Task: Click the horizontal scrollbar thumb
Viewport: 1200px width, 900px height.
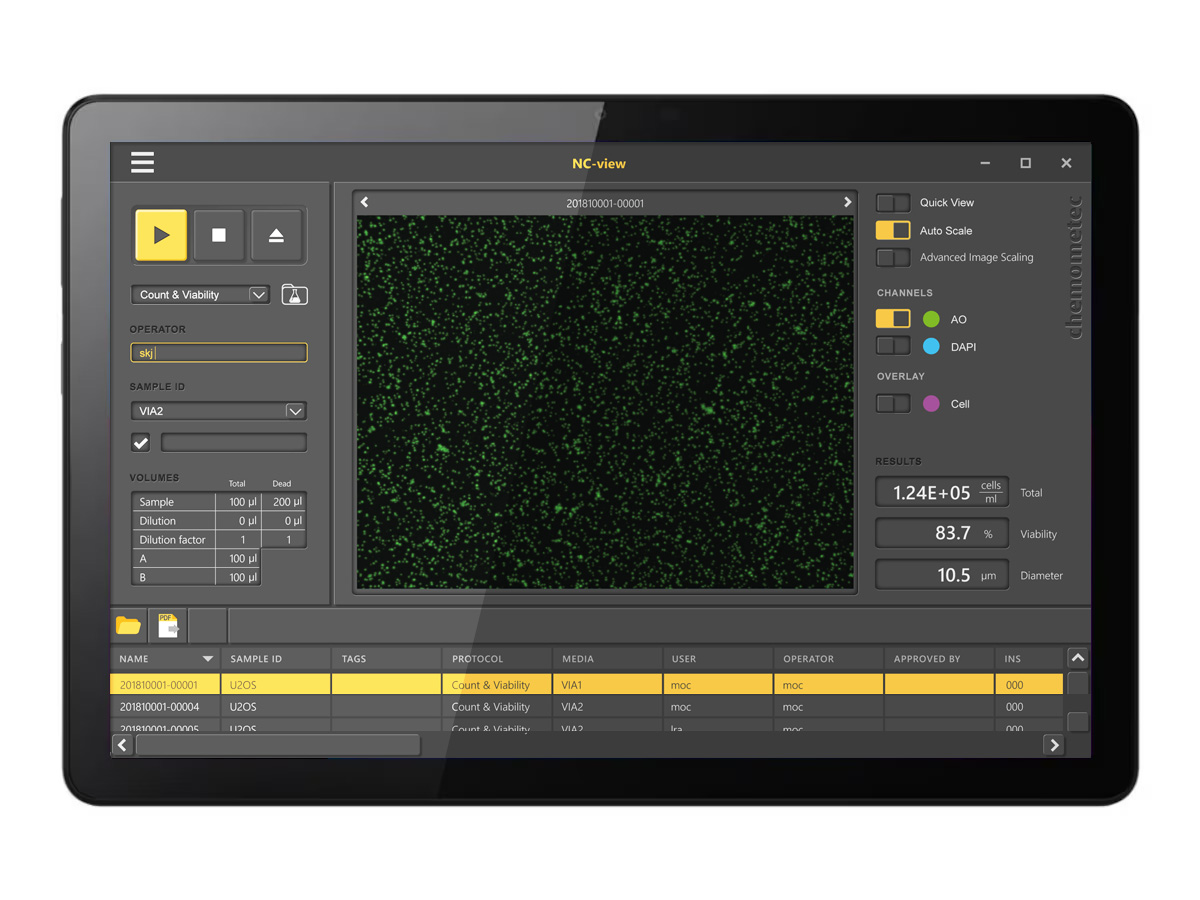Action: click(278, 745)
